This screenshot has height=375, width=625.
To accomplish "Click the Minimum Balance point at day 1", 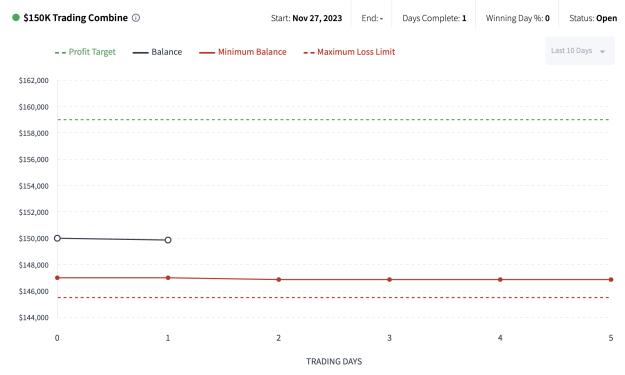I will coord(168,278).
